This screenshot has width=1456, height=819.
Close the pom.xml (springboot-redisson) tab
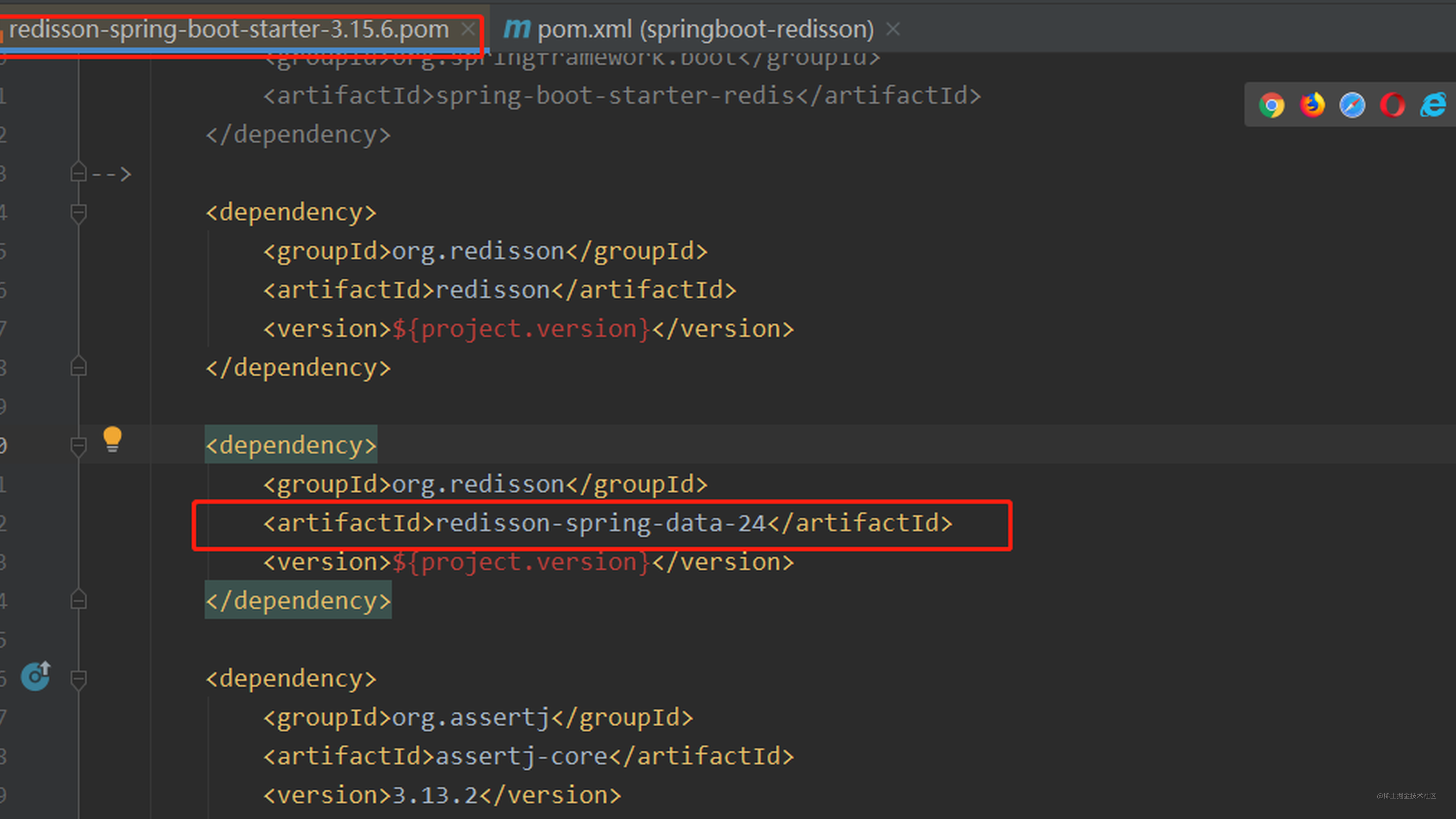(893, 29)
